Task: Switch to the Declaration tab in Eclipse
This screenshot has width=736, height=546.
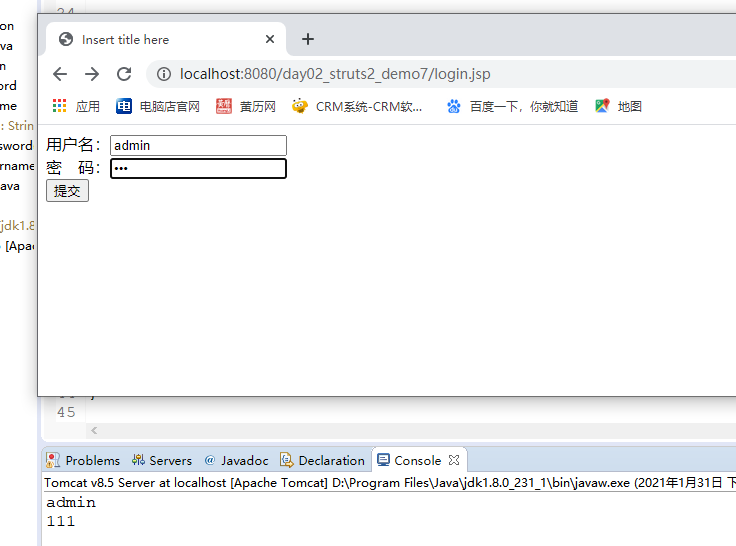Action: 322,461
